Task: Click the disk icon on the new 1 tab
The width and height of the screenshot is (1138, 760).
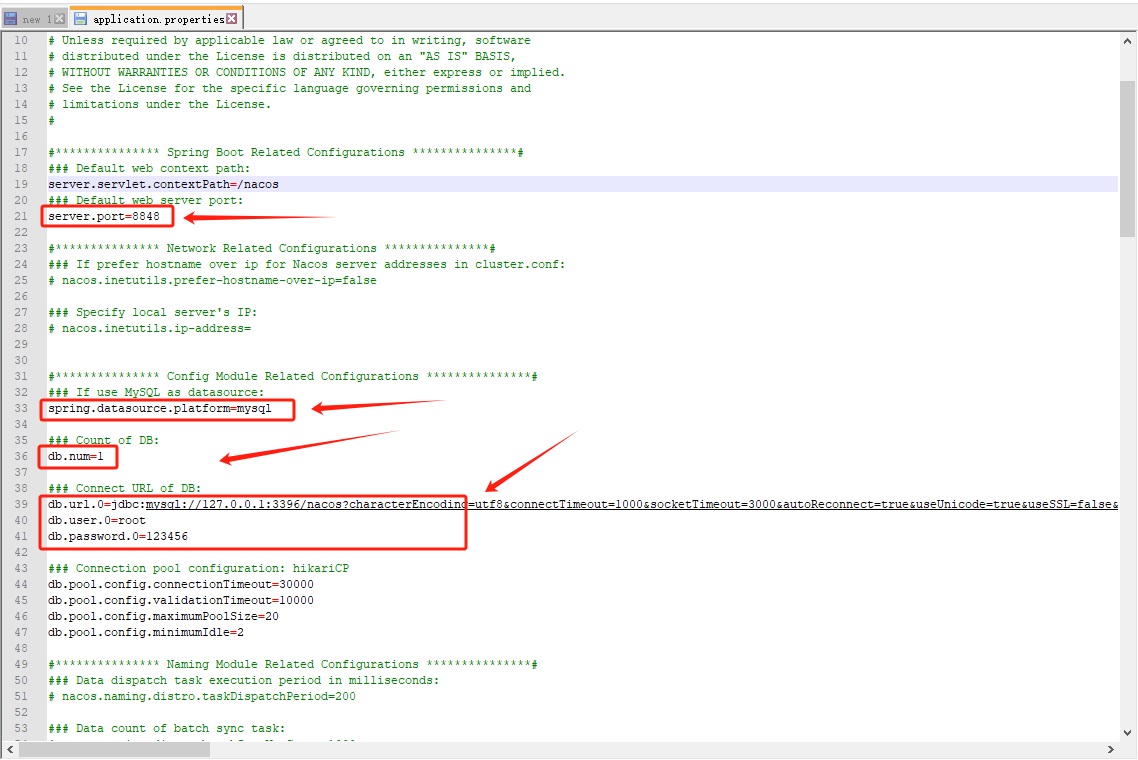Action: pos(11,19)
